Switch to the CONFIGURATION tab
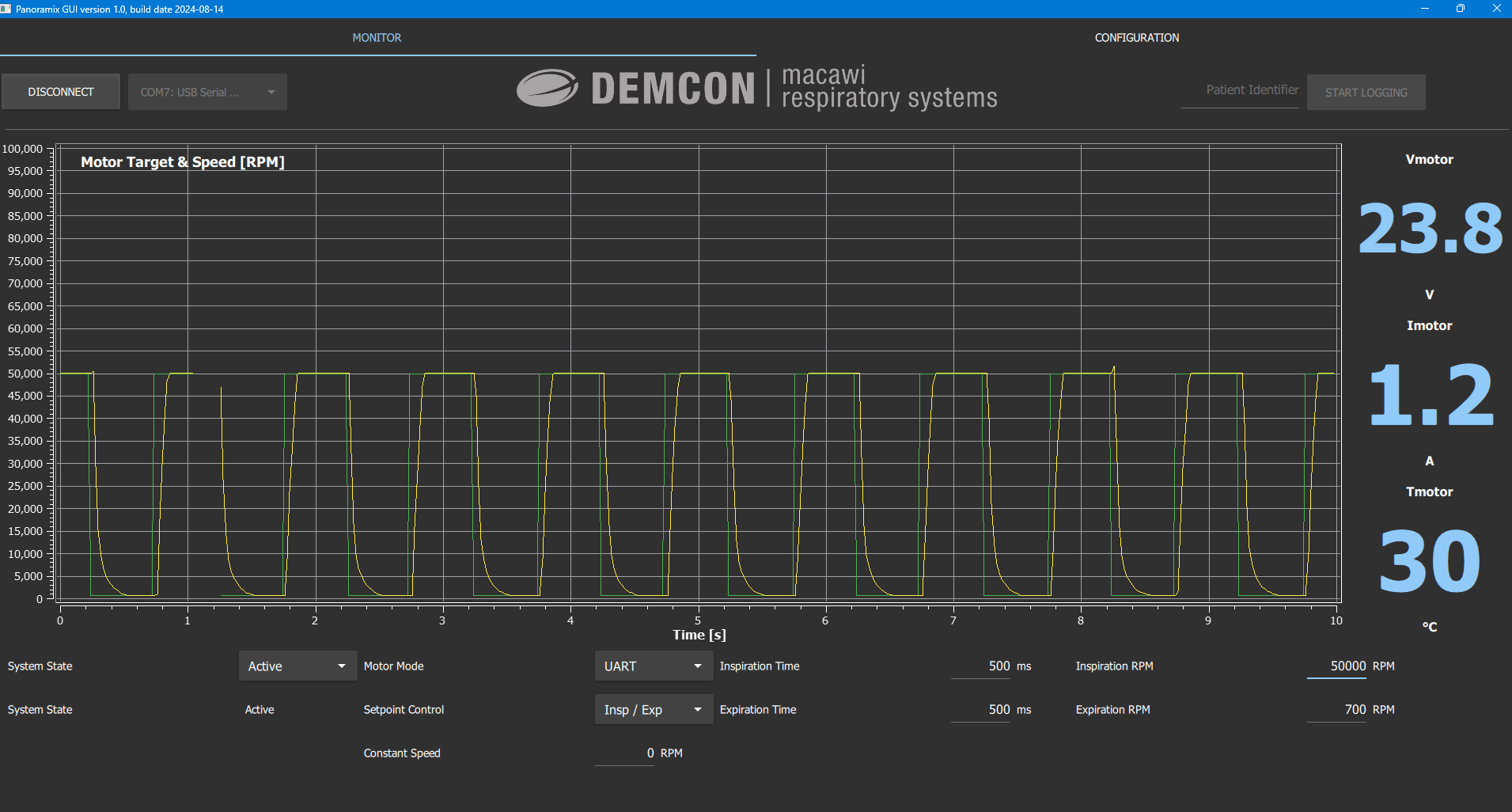The image size is (1512, 812). (x=1136, y=37)
